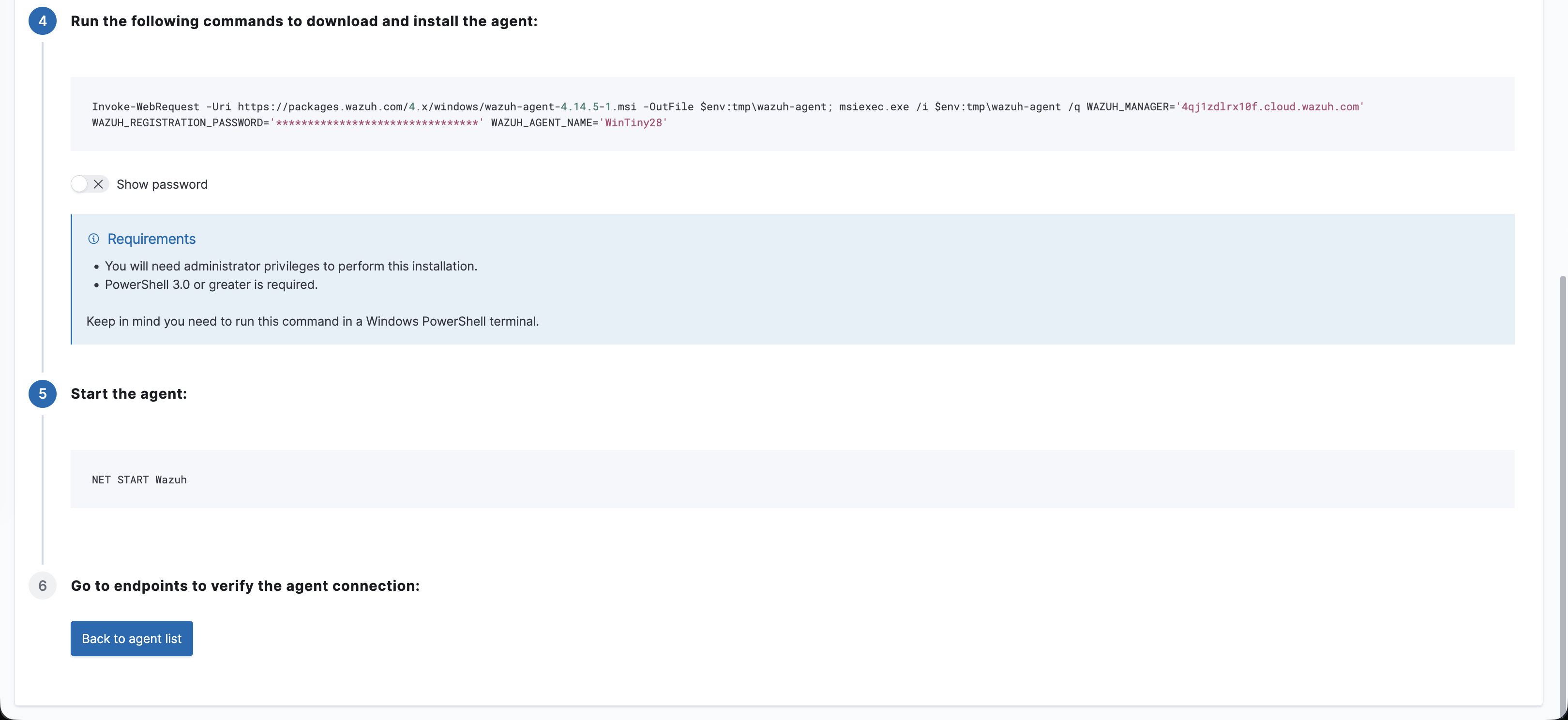Click the masked registration password value

click(377, 122)
